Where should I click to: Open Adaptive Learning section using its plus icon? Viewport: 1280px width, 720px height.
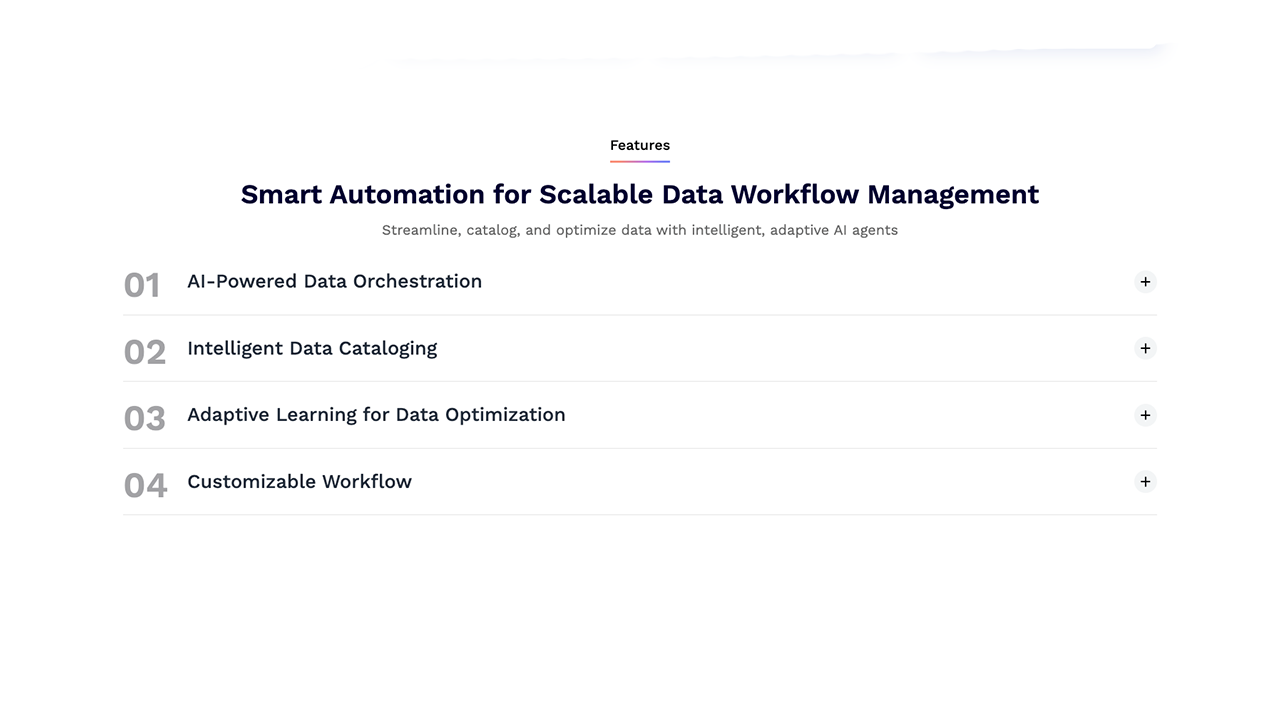tap(1145, 415)
